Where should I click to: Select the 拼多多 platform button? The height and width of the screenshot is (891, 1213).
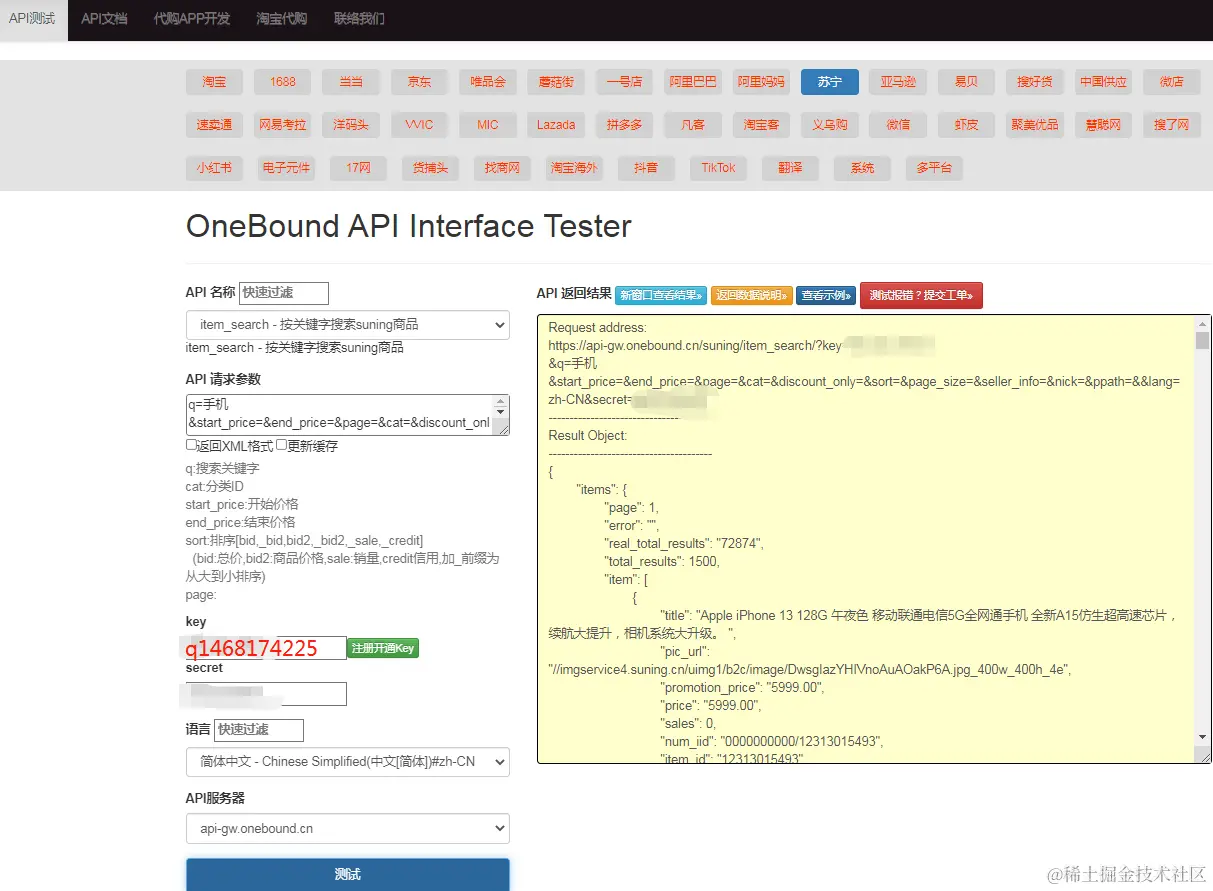pyautogui.click(x=624, y=125)
